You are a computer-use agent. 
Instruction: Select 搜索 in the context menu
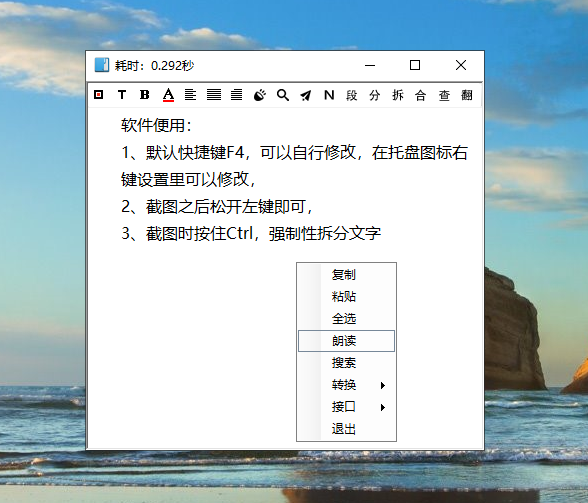click(346, 363)
